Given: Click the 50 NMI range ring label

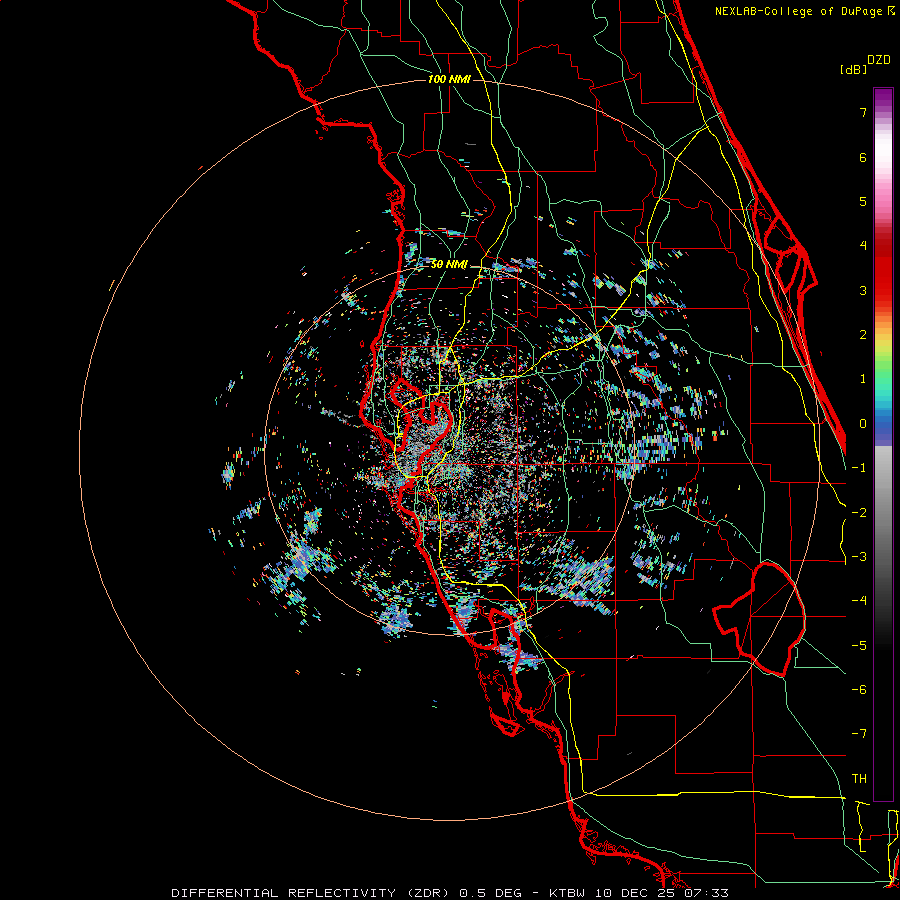Looking at the screenshot, I should 449,265.
